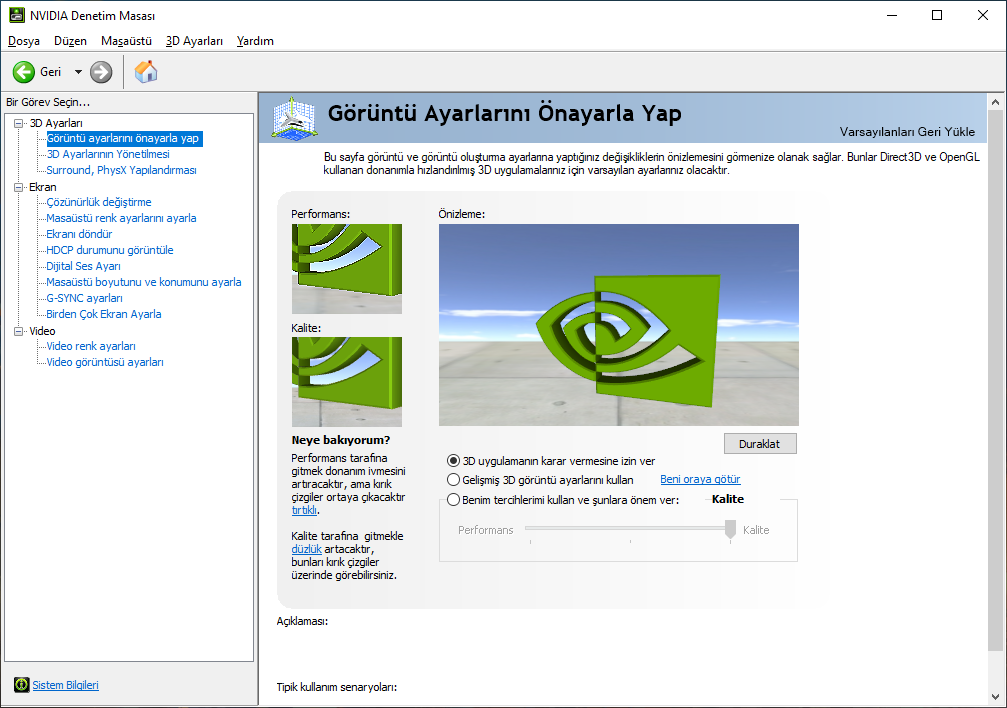
Task: Open the 3D Ayarları menu
Action: click(195, 41)
